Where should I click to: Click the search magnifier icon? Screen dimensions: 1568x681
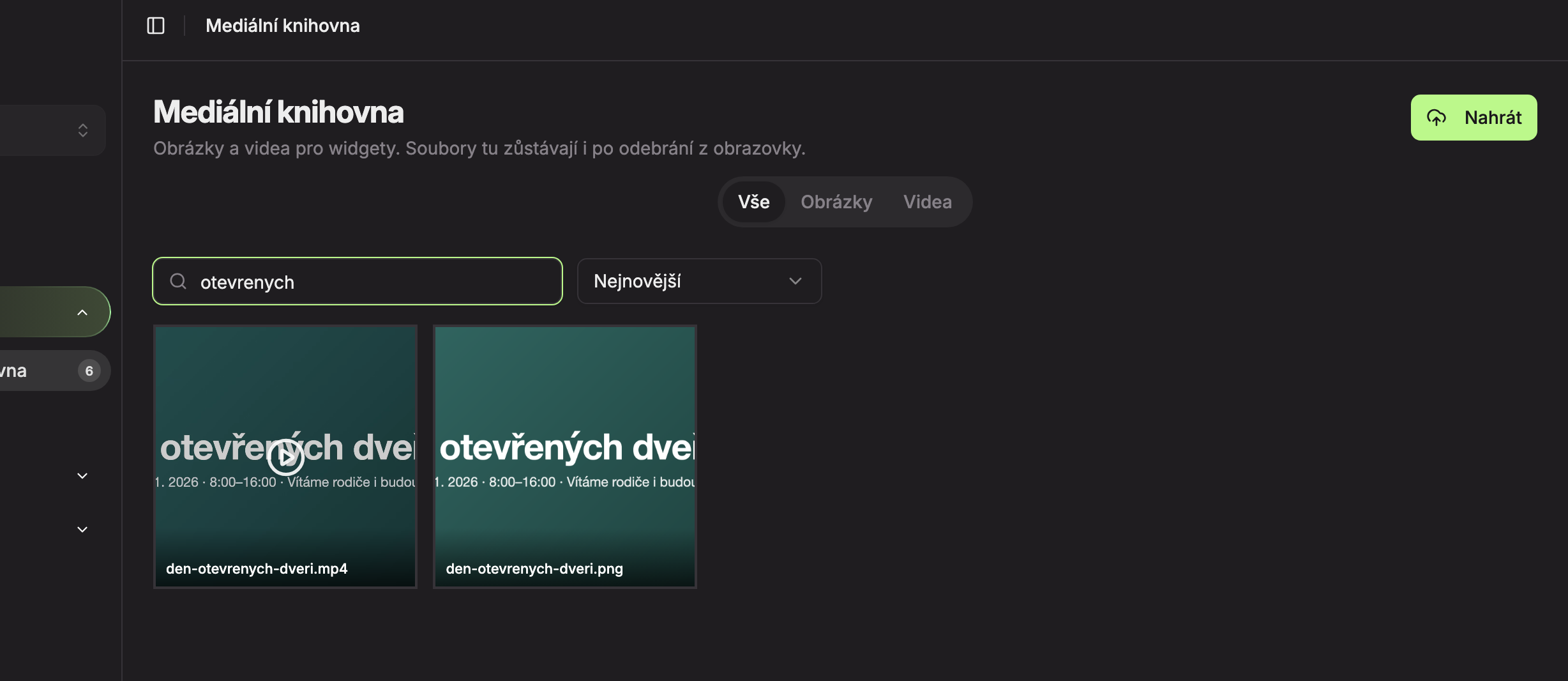tap(178, 281)
